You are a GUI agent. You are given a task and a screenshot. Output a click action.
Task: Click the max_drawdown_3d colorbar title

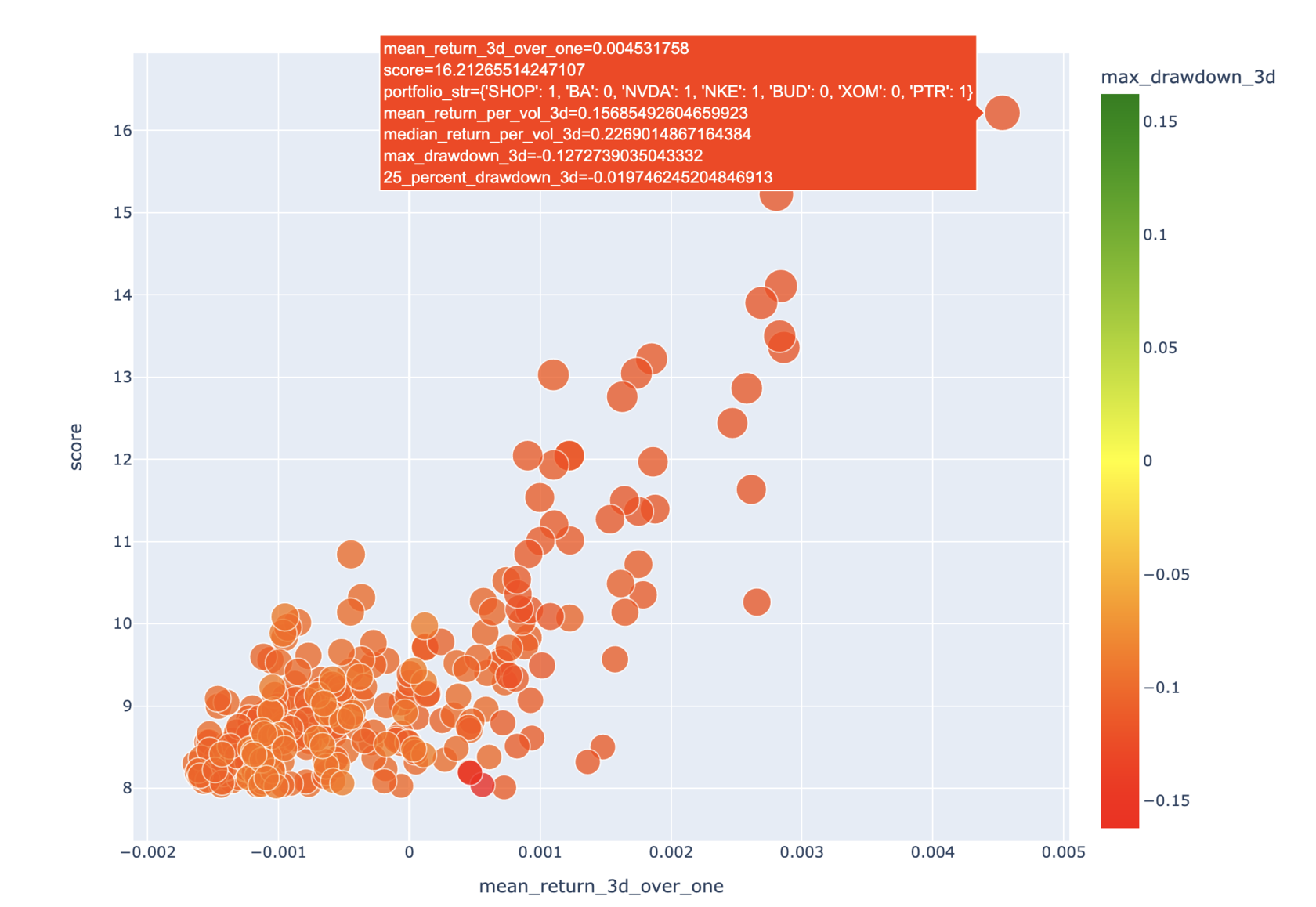(x=1189, y=76)
